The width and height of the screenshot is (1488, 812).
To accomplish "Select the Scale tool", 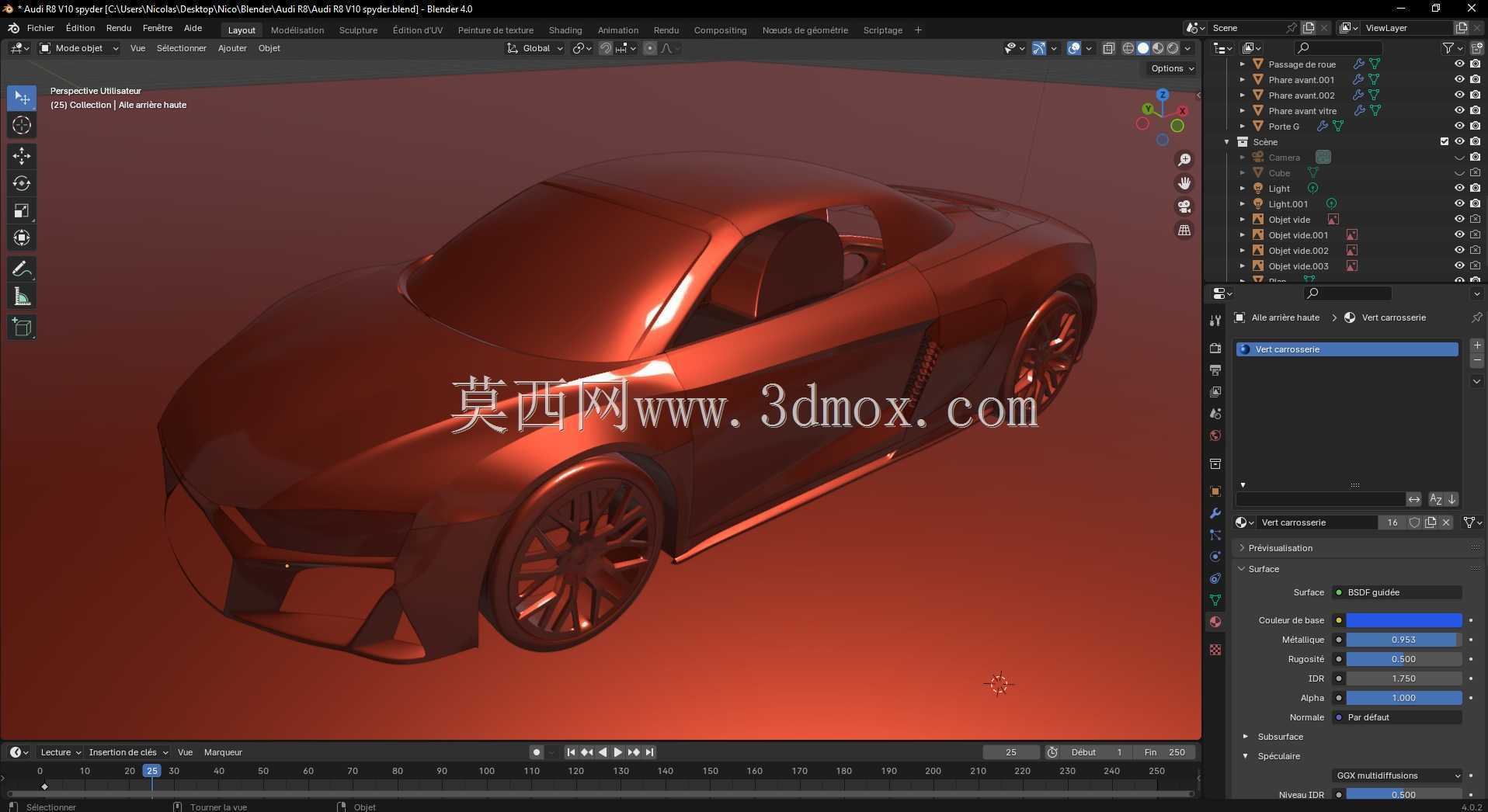I will [x=22, y=210].
